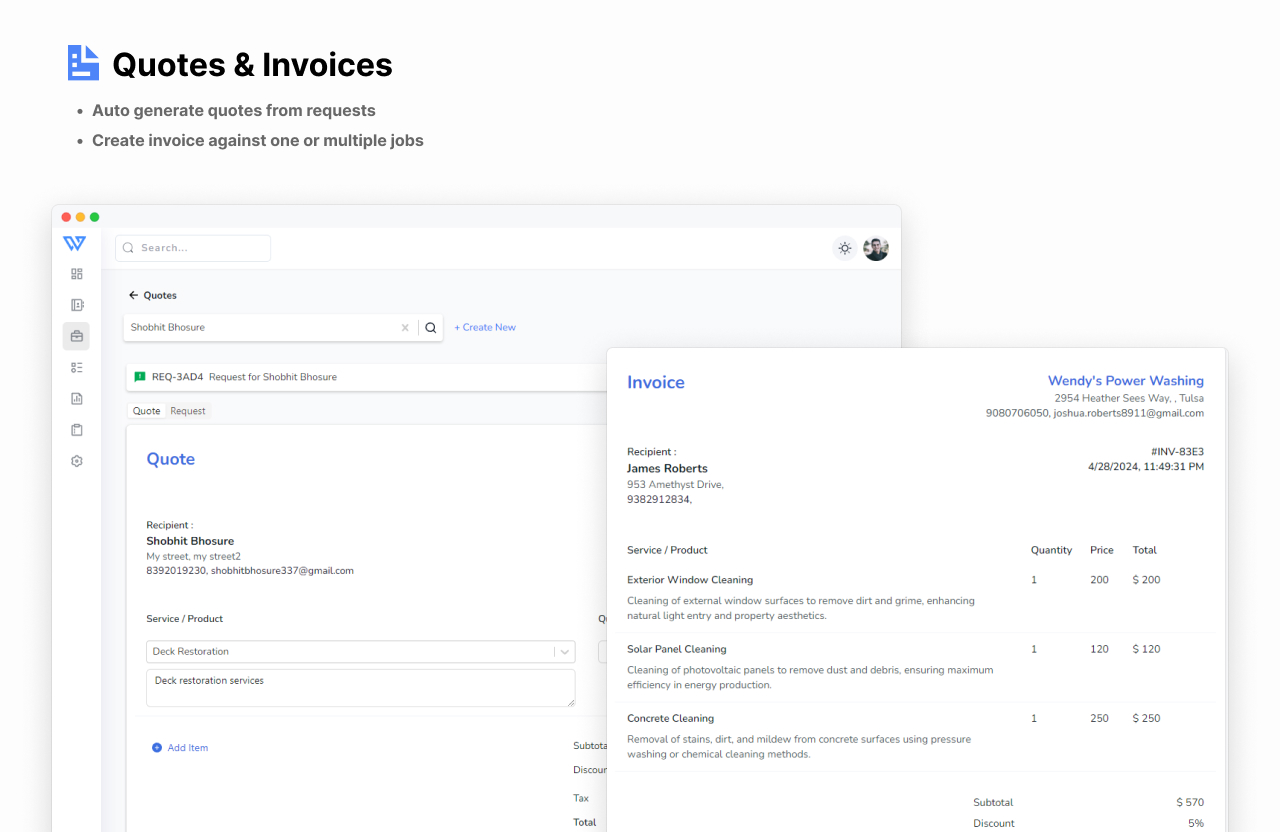The image size is (1280, 832).
Task: Switch to the Quote tab
Action: (x=146, y=411)
